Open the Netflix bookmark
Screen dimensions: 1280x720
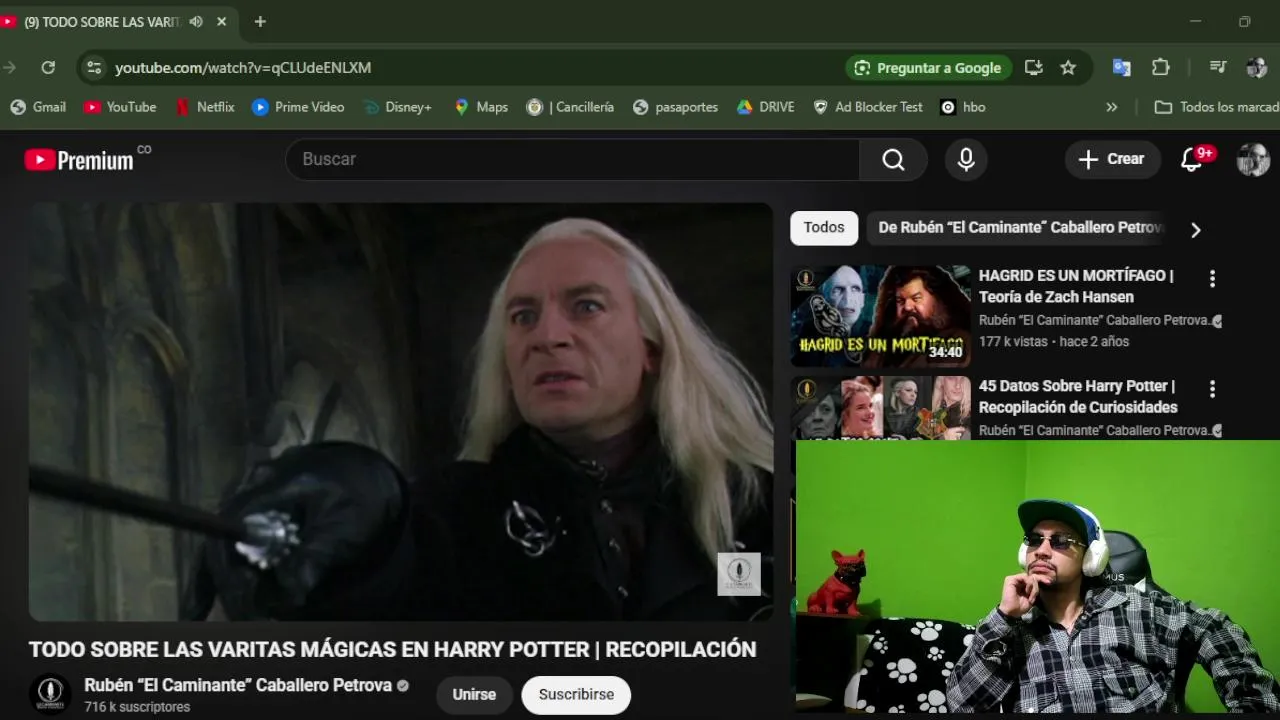(x=204, y=107)
